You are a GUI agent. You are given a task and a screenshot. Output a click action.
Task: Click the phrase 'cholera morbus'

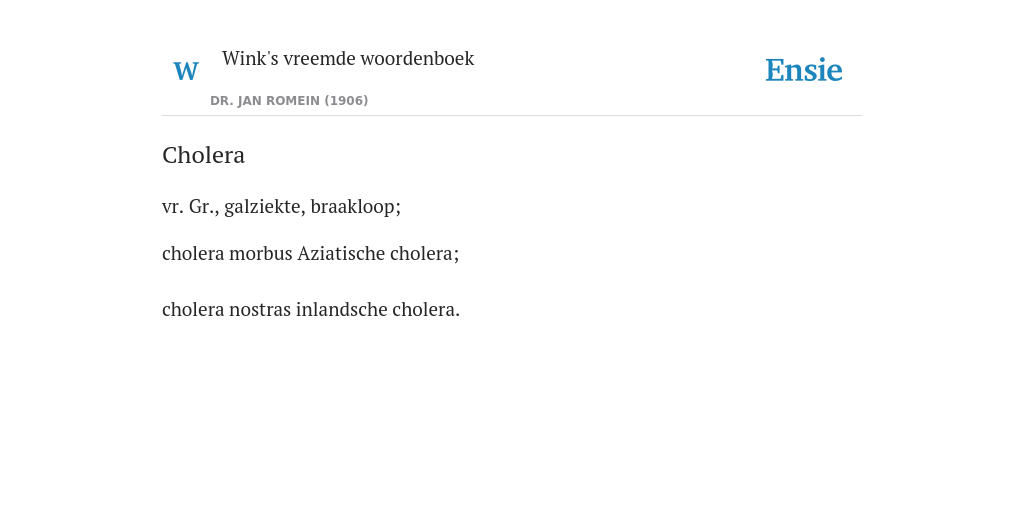point(227,253)
